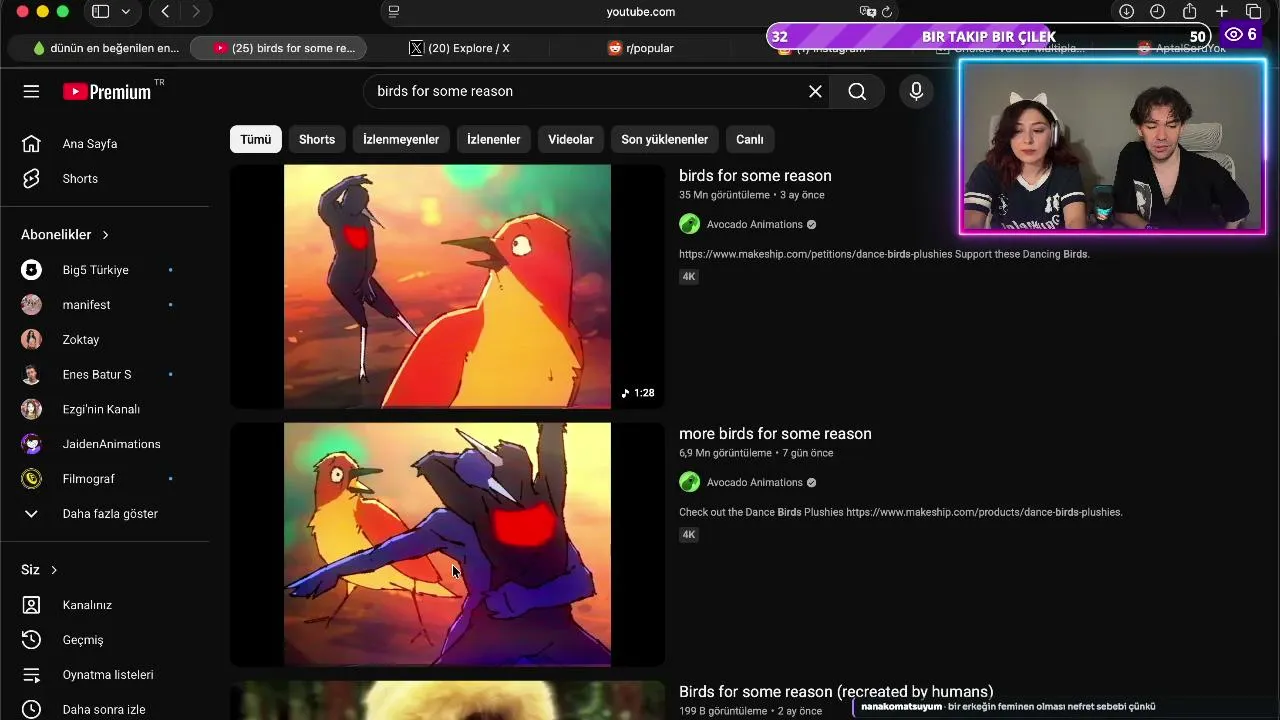Select the Videolar filter chip

(571, 139)
